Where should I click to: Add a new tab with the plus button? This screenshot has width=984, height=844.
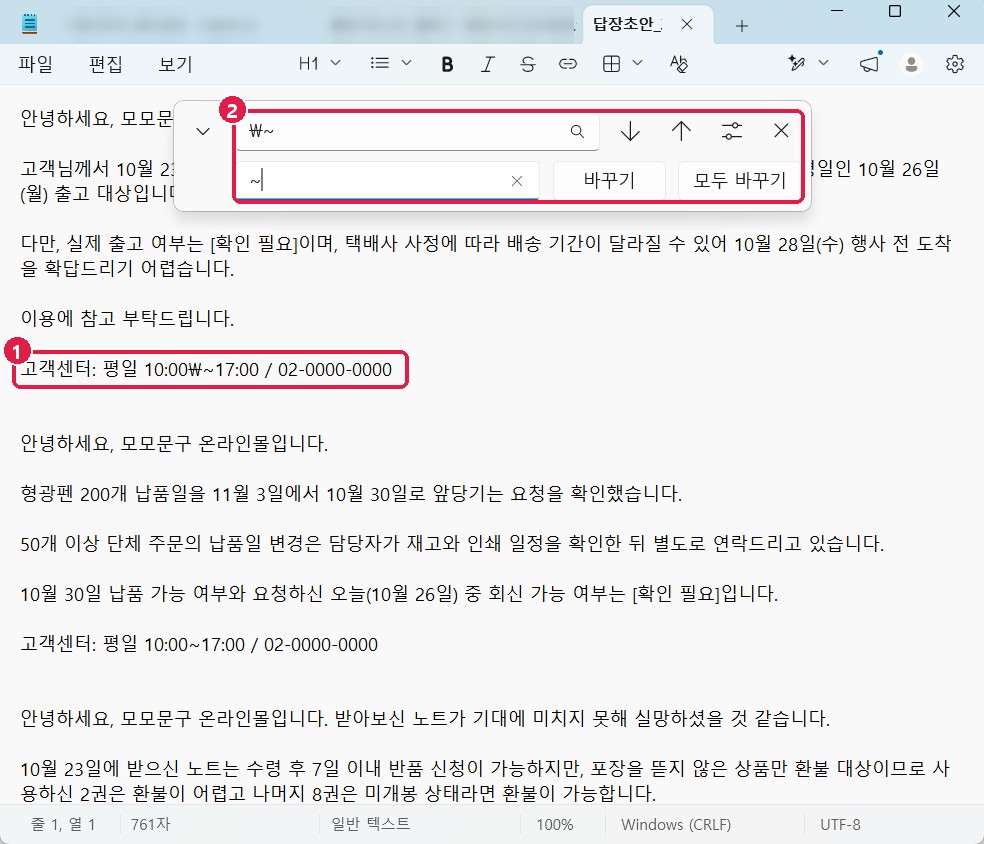coord(742,26)
